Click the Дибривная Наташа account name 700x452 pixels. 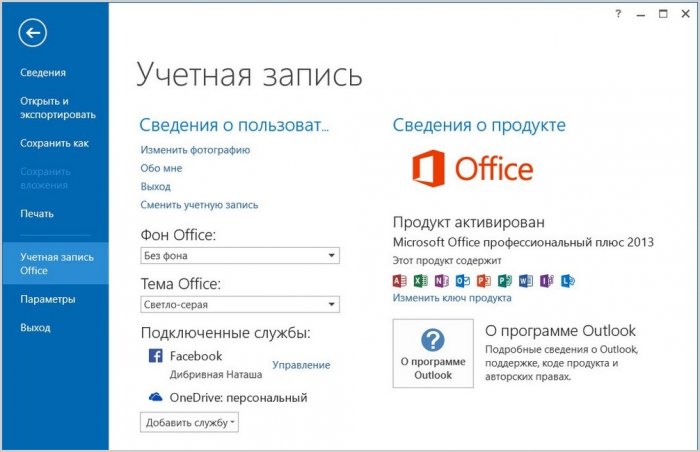click(x=216, y=375)
